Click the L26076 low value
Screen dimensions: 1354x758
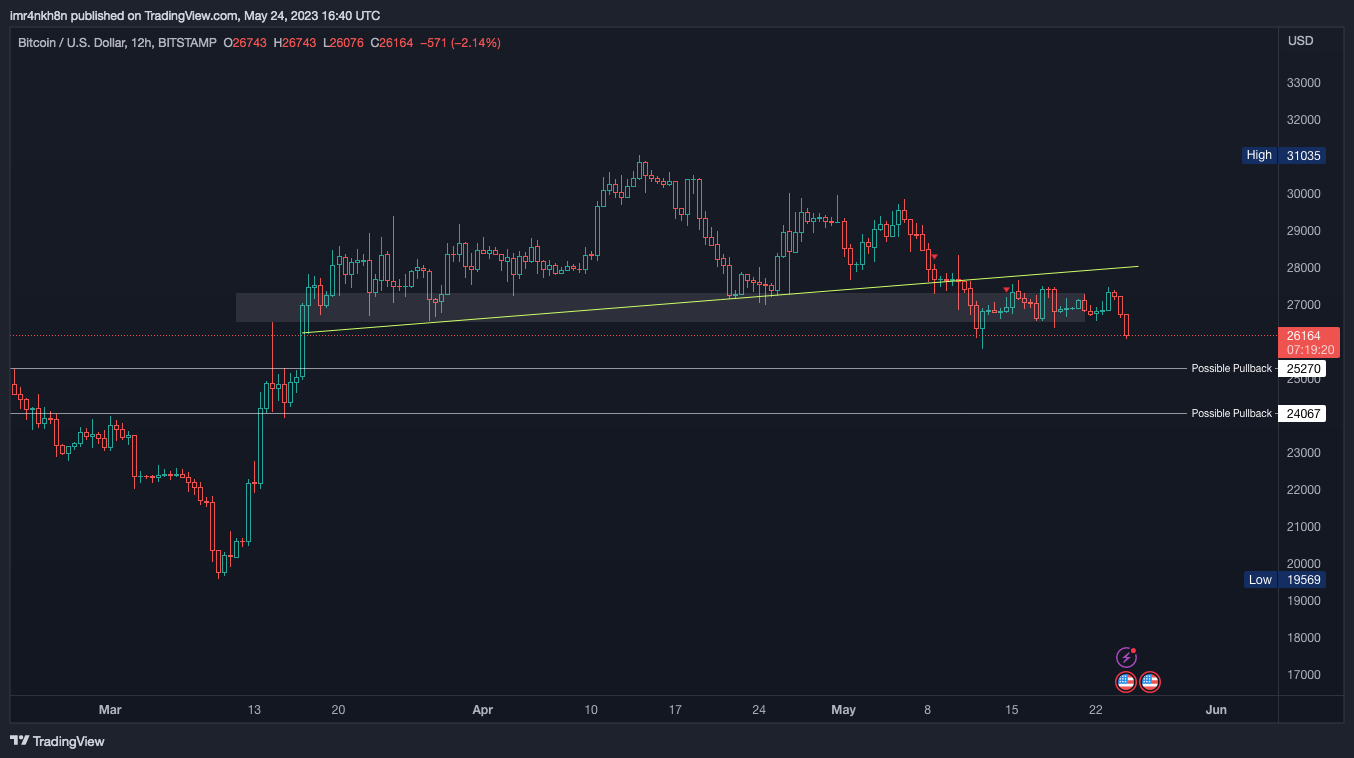point(343,43)
